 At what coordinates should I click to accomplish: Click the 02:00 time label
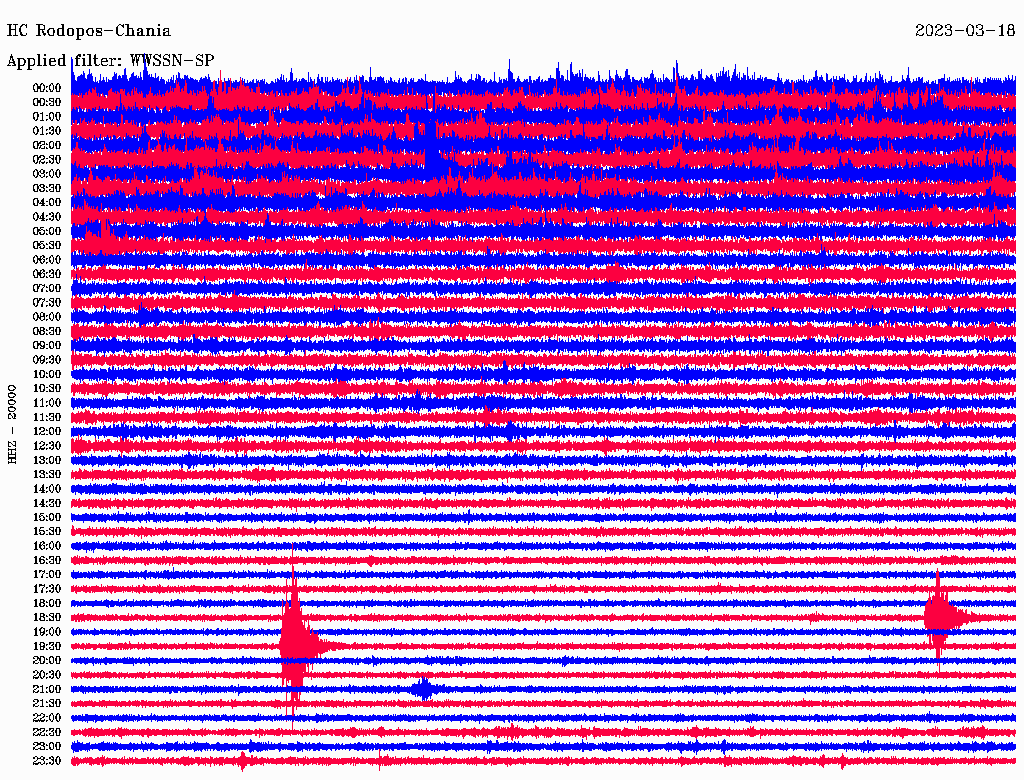pos(47,146)
